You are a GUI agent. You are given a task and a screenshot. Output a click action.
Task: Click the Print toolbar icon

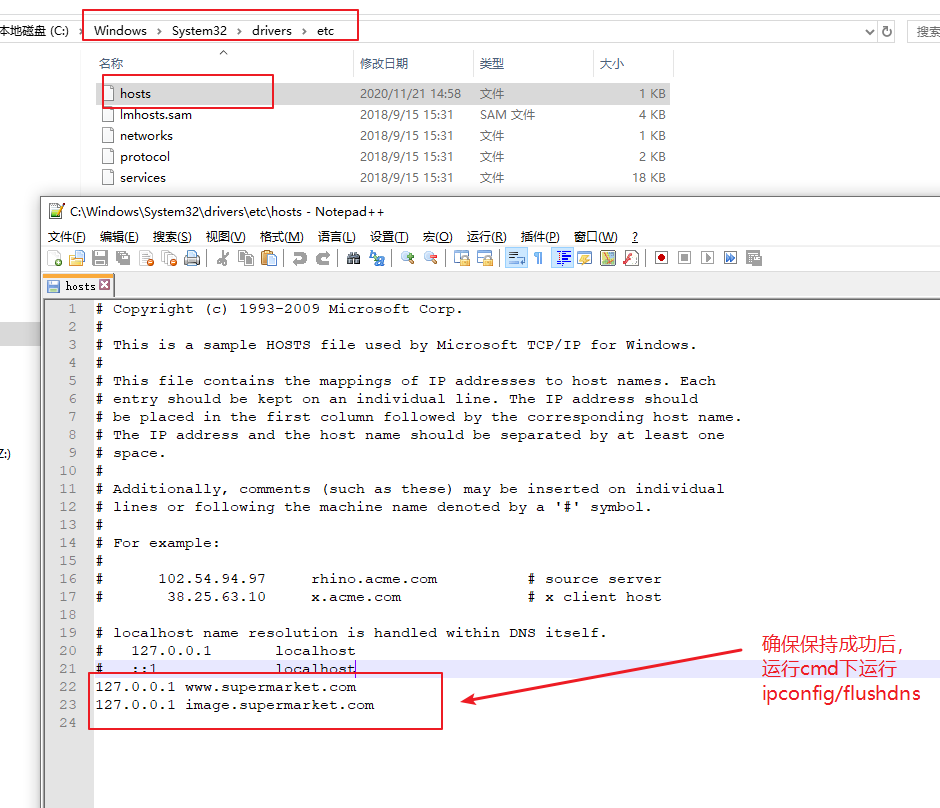tap(192, 258)
